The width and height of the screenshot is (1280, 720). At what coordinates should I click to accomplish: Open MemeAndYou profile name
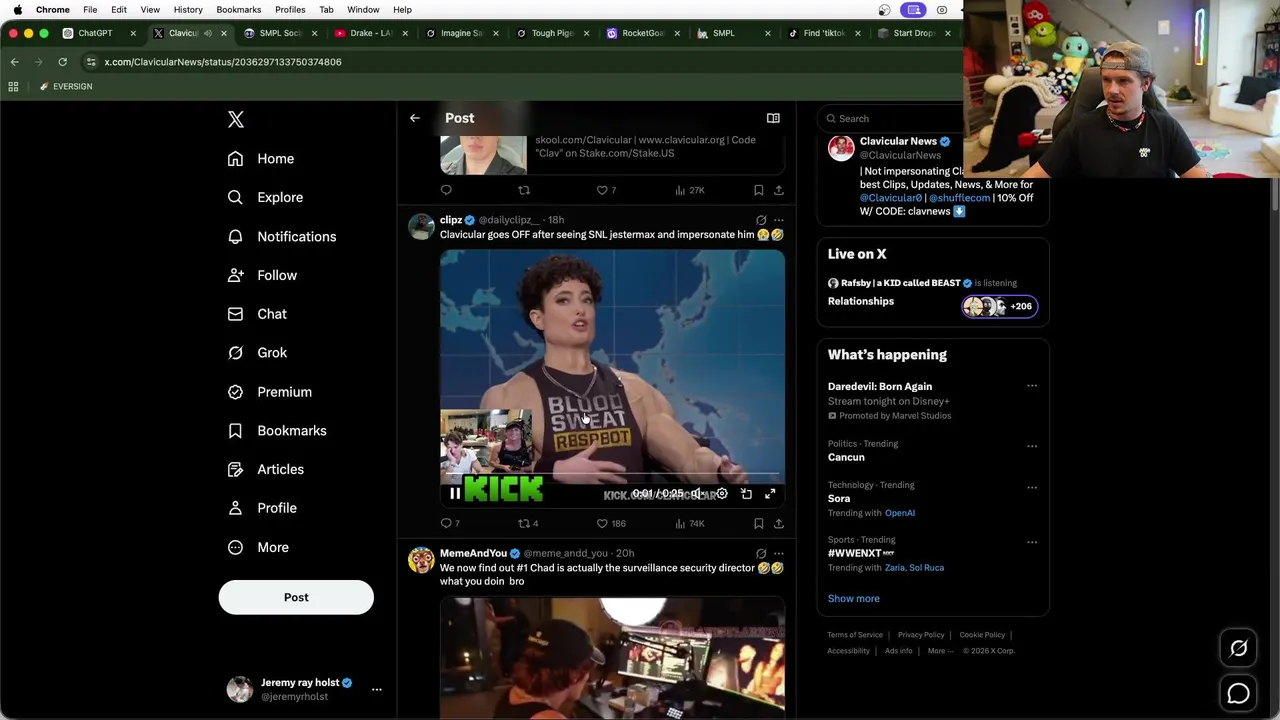tap(473, 553)
